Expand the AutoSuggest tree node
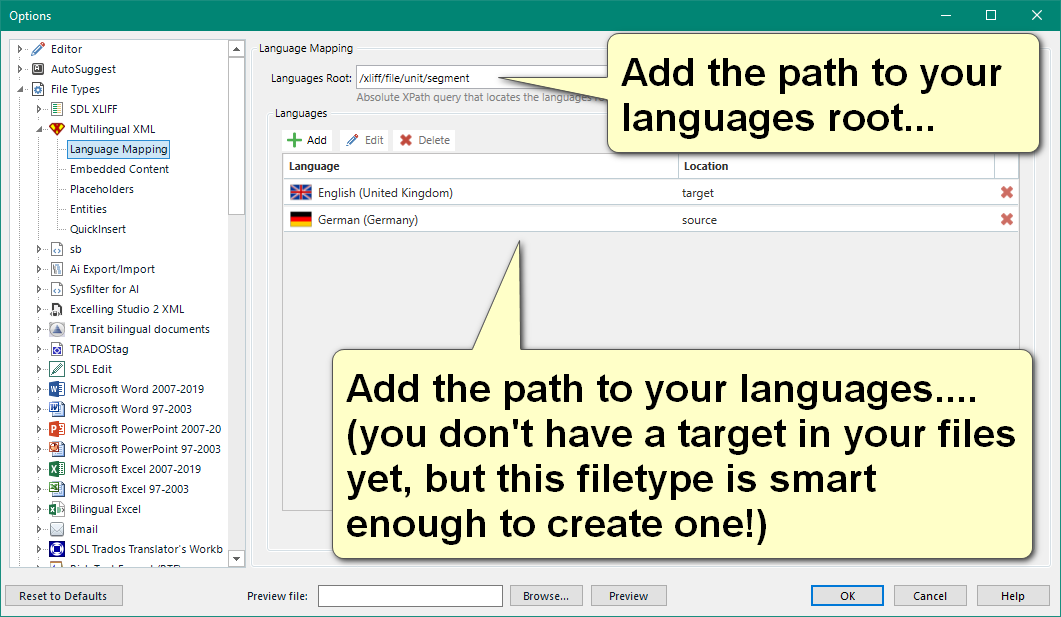This screenshot has width=1061, height=617. pos(20,69)
